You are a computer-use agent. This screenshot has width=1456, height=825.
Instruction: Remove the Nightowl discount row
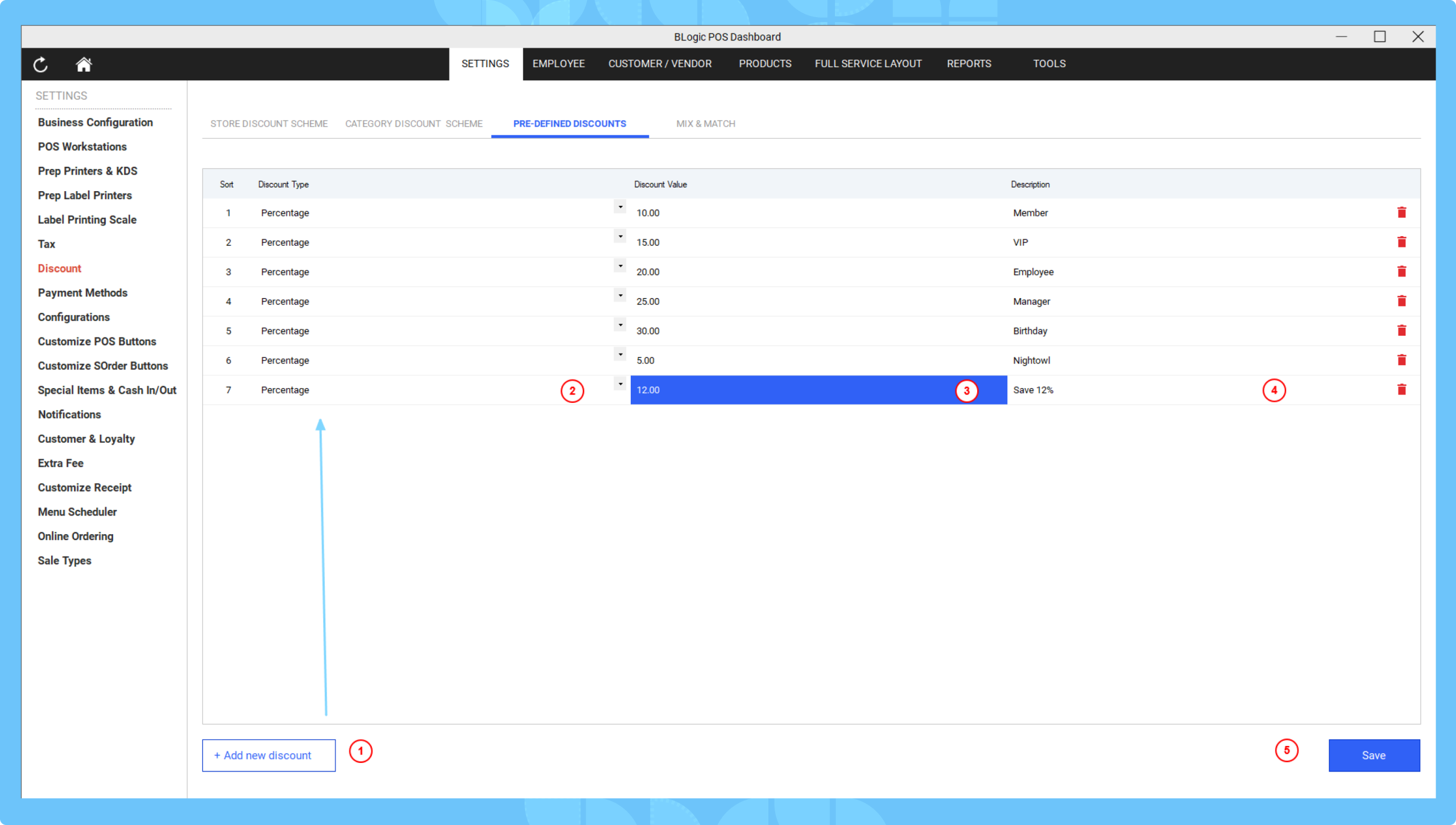(x=1401, y=360)
